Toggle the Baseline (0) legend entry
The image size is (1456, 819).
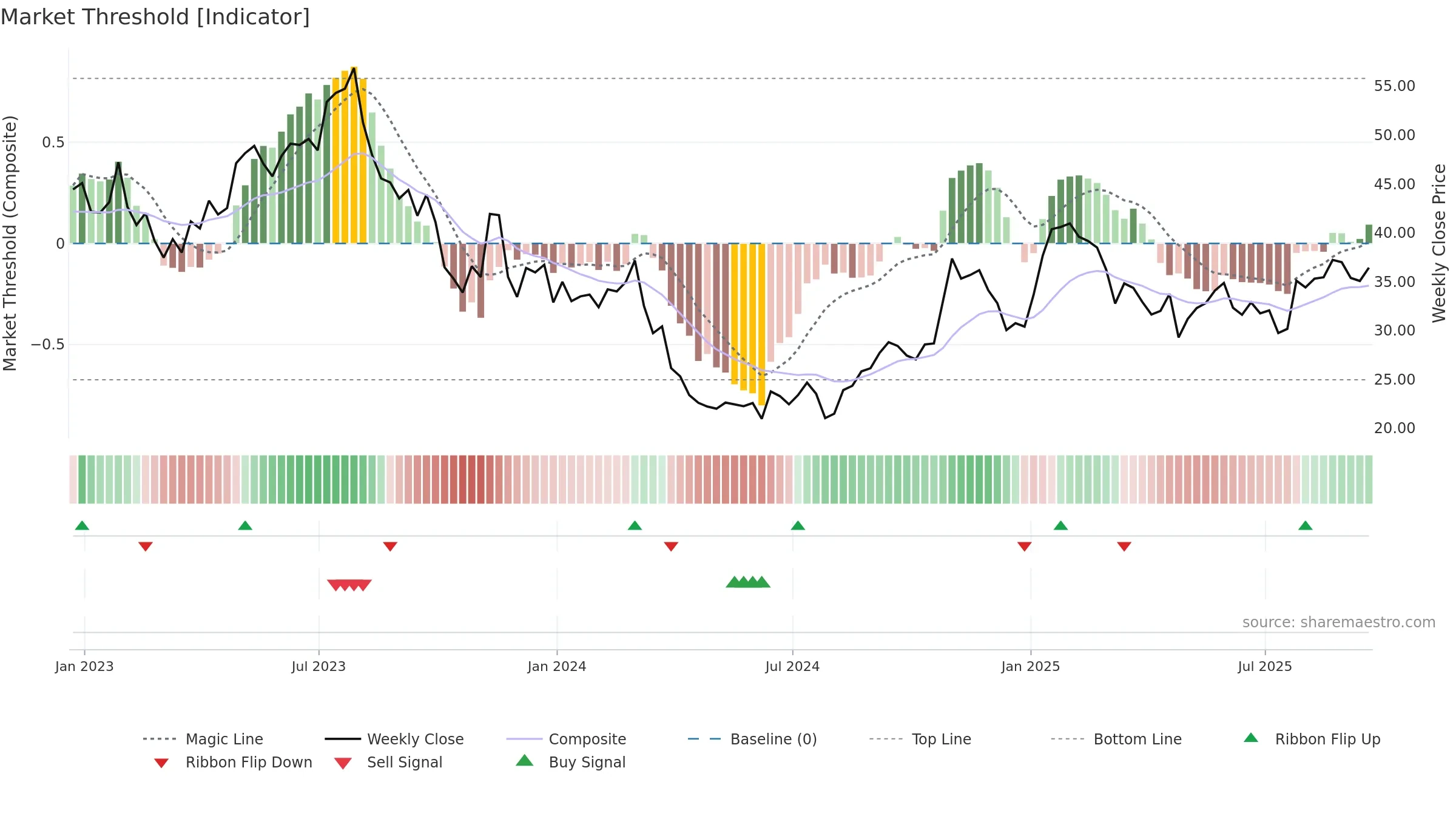tap(752, 739)
